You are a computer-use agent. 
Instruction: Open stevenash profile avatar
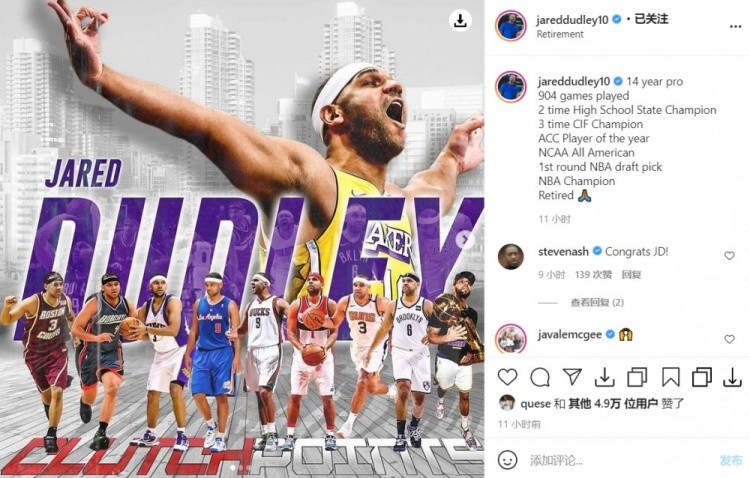point(510,256)
